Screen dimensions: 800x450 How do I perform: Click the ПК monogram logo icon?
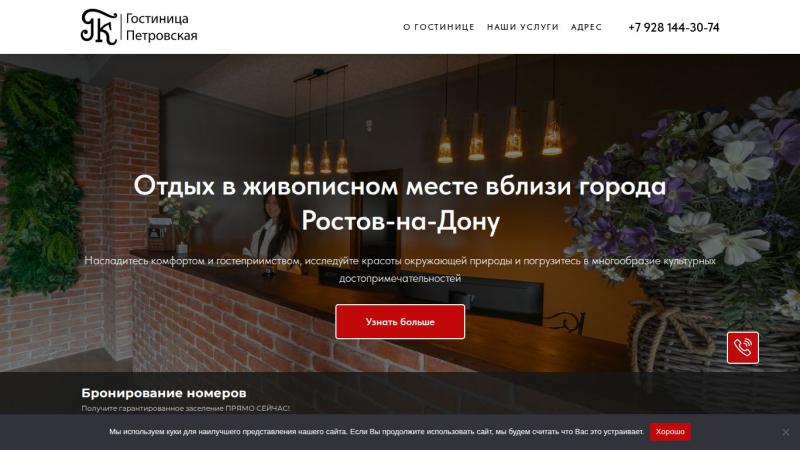click(99, 27)
